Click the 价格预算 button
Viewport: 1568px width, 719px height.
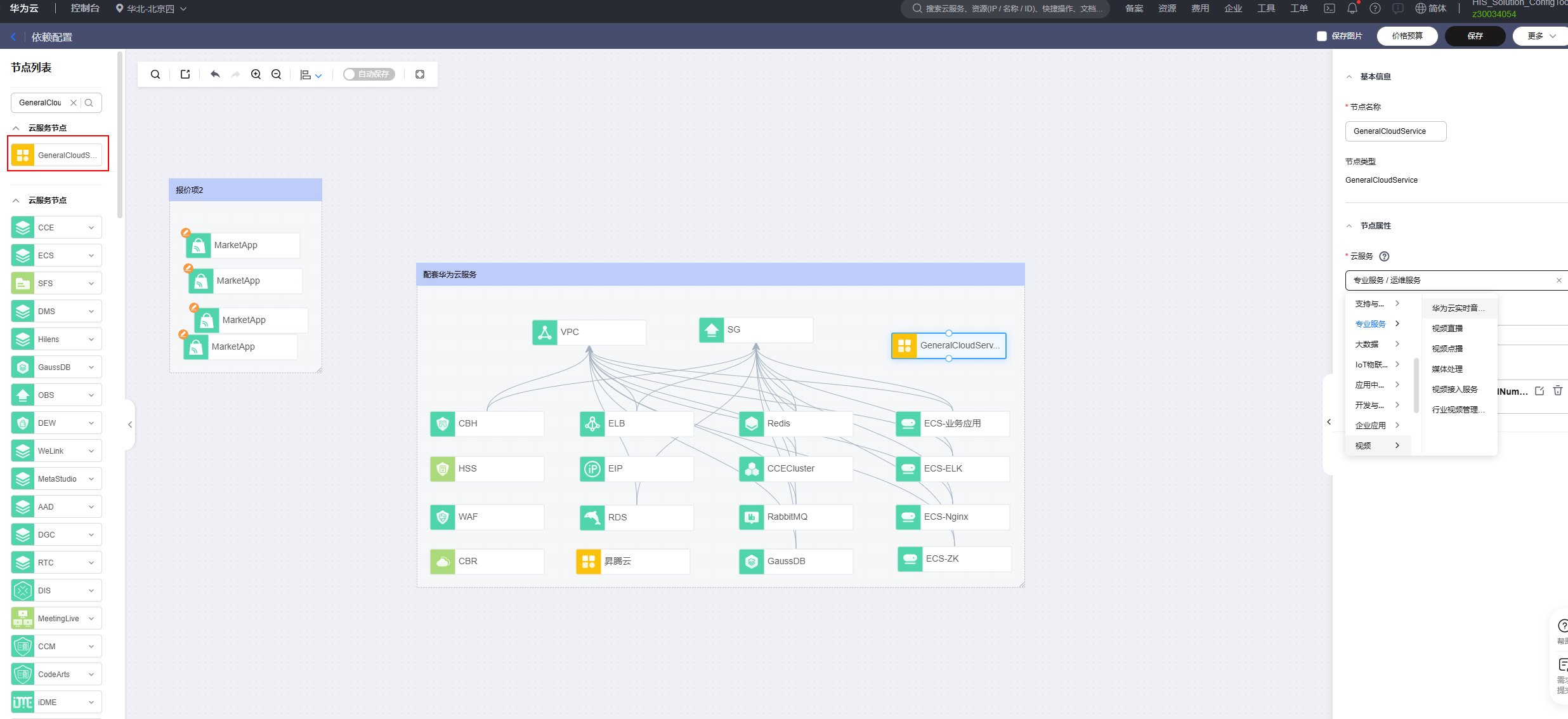point(1407,36)
